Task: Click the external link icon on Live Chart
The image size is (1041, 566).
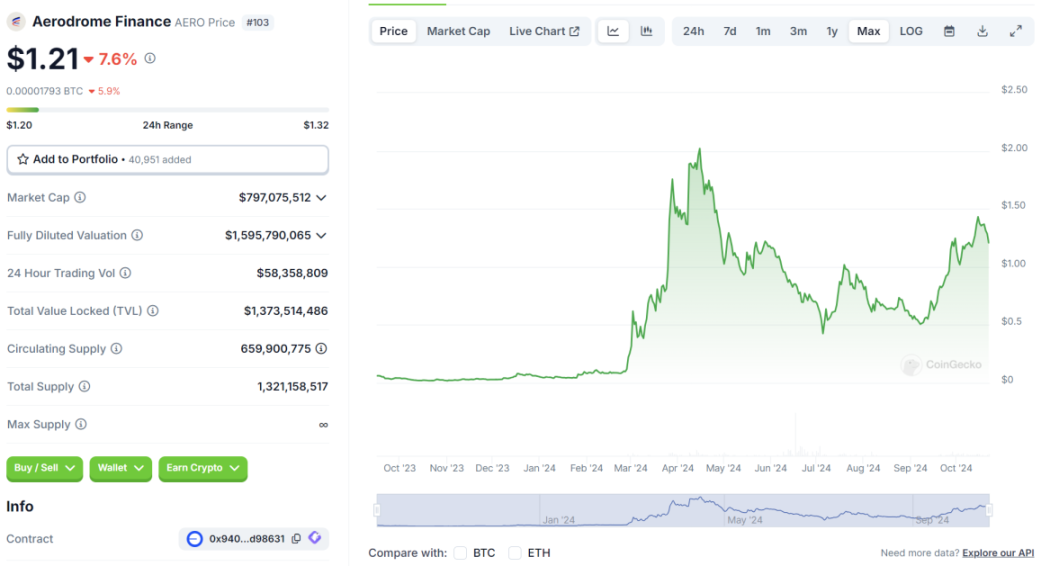Action: [574, 31]
